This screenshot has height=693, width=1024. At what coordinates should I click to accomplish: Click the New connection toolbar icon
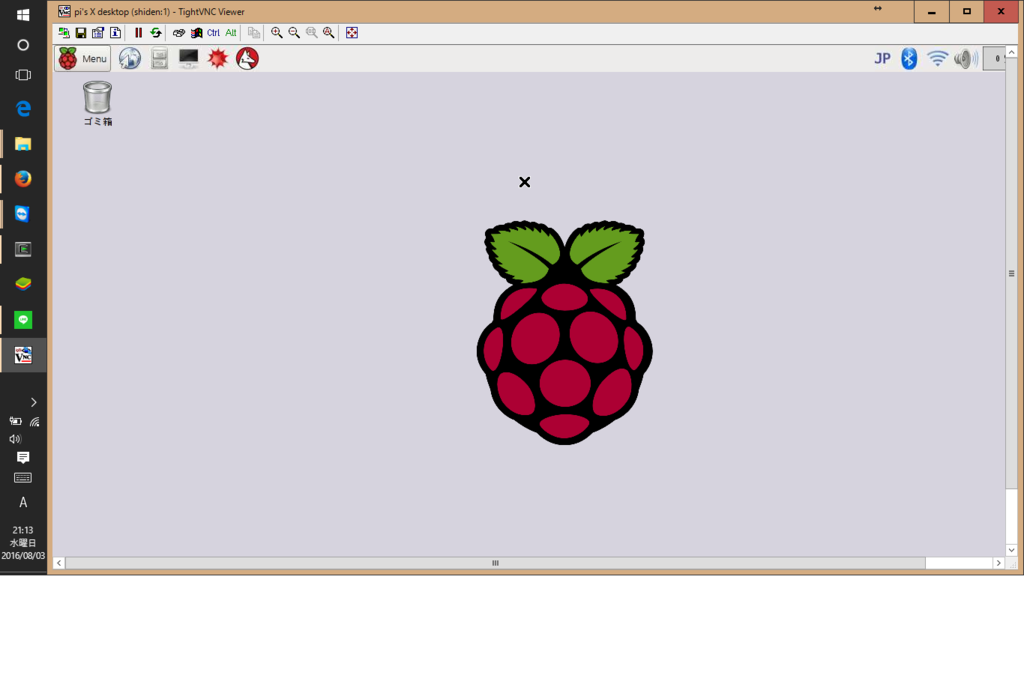click(x=64, y=33)
